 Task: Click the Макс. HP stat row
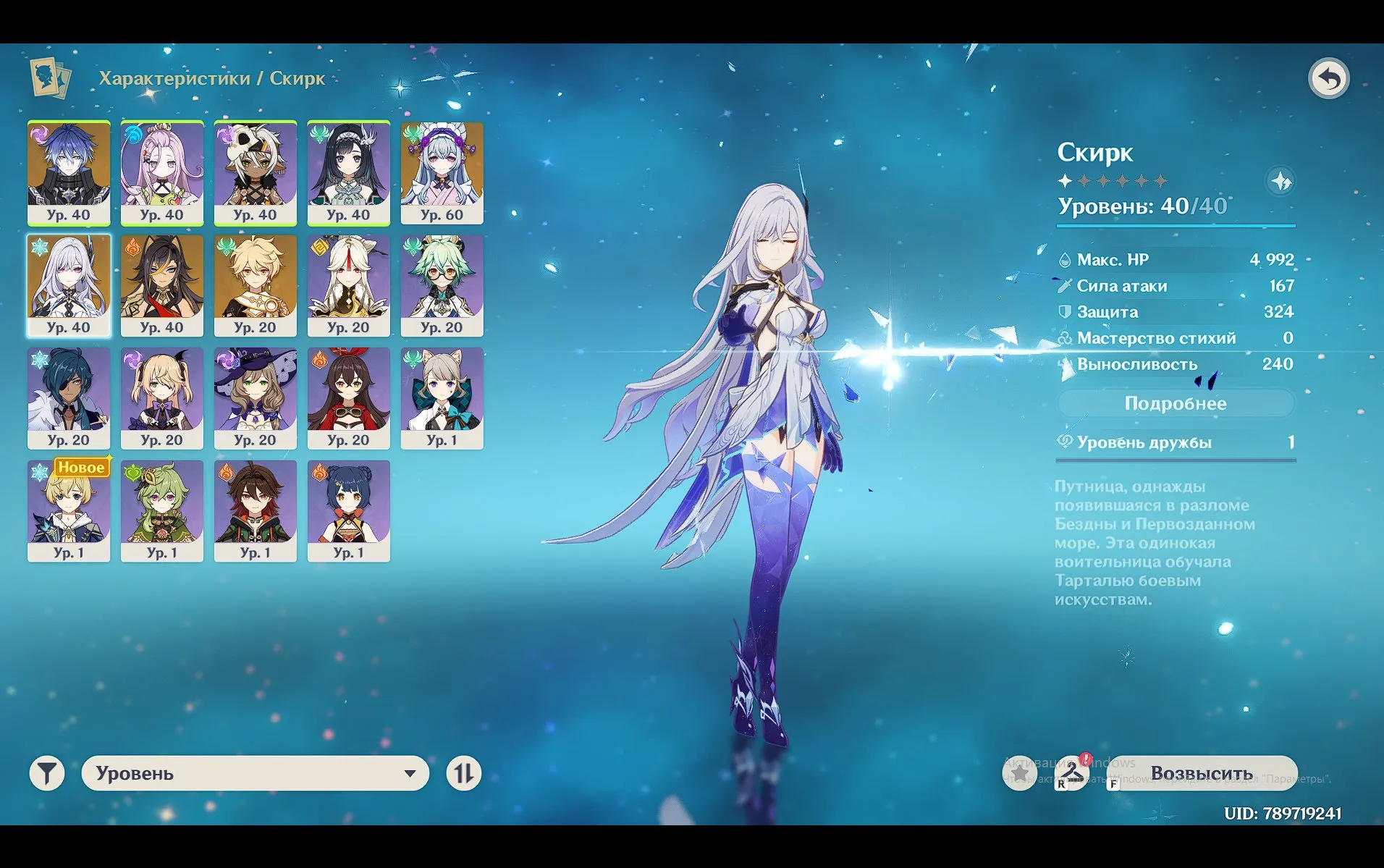1176,260
